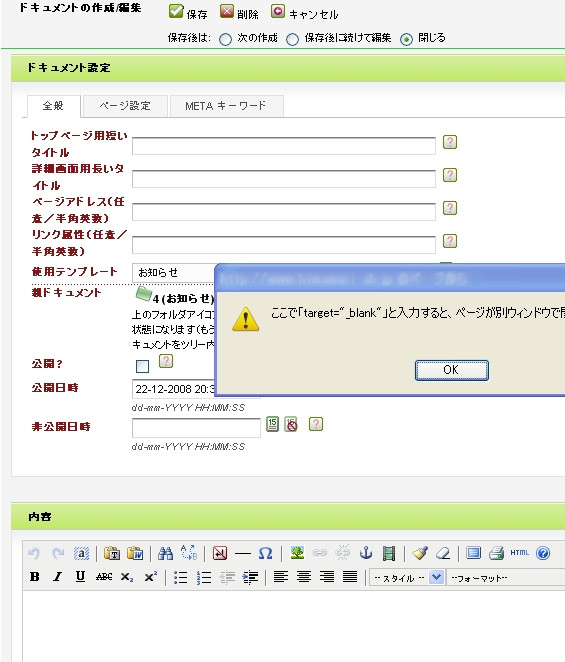Insert an unordered bullet list
This screenshot has width=565, height=662.
[x=180, y=577]
